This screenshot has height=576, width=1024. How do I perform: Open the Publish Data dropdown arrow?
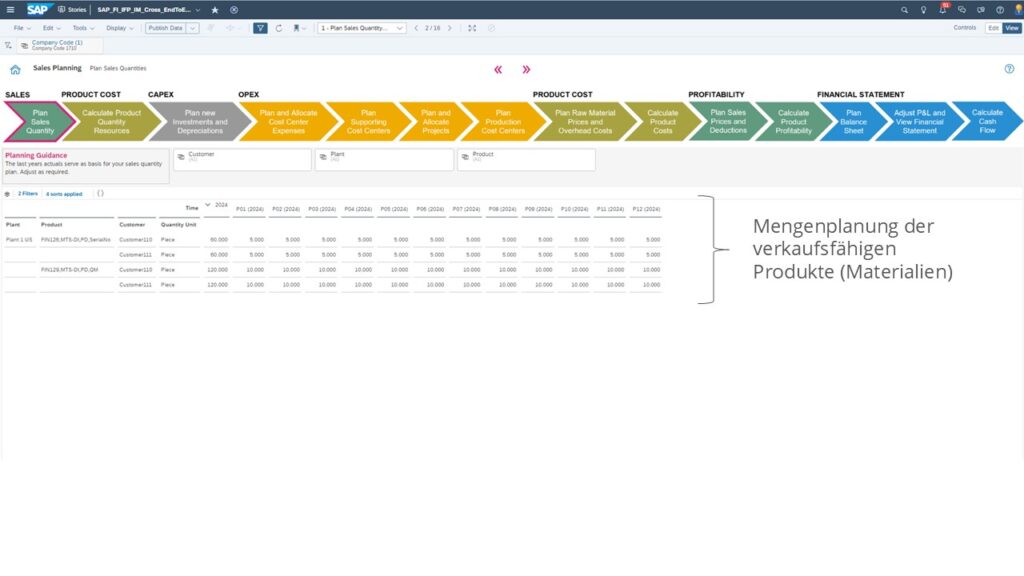click(193, 28)
